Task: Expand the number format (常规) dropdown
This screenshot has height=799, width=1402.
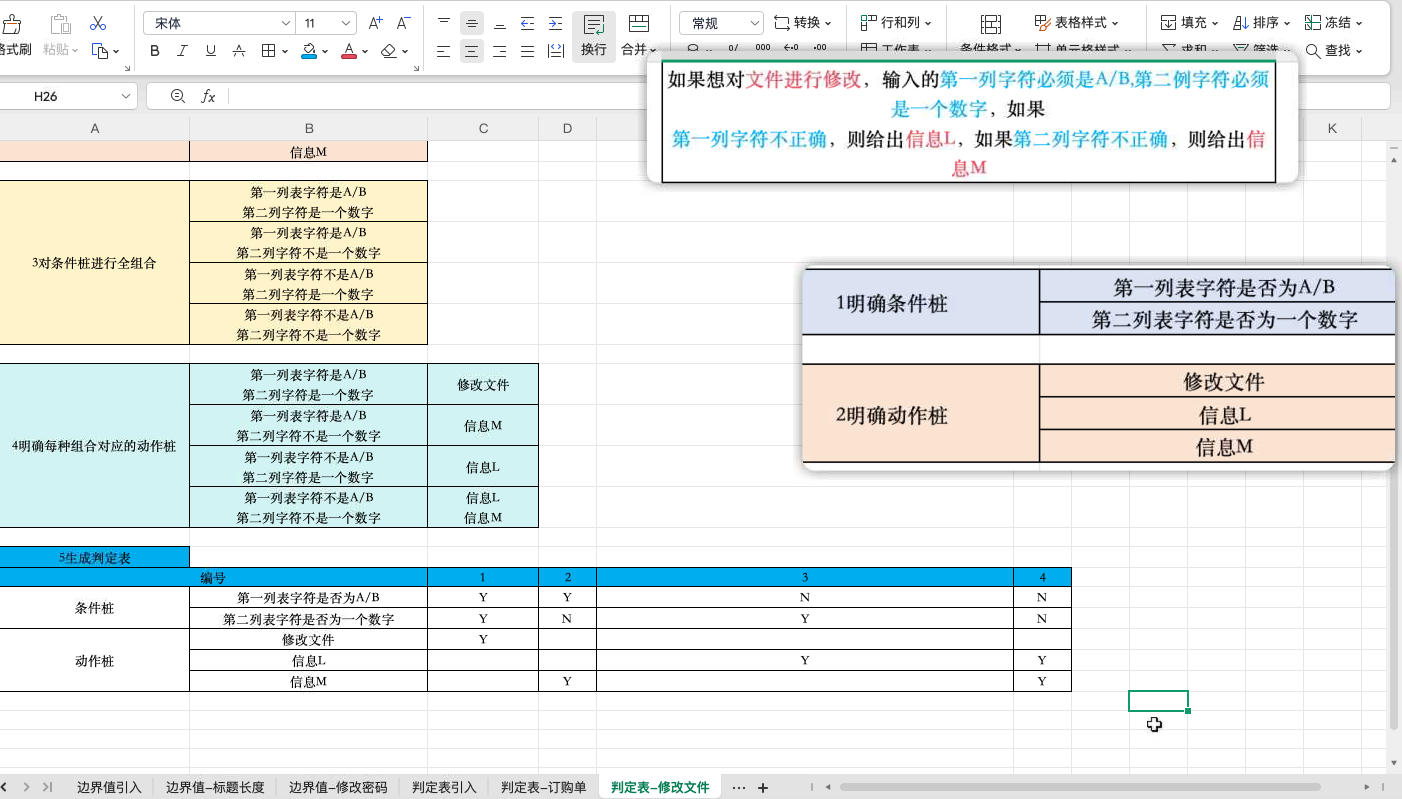Action: [x=757, y=21]
